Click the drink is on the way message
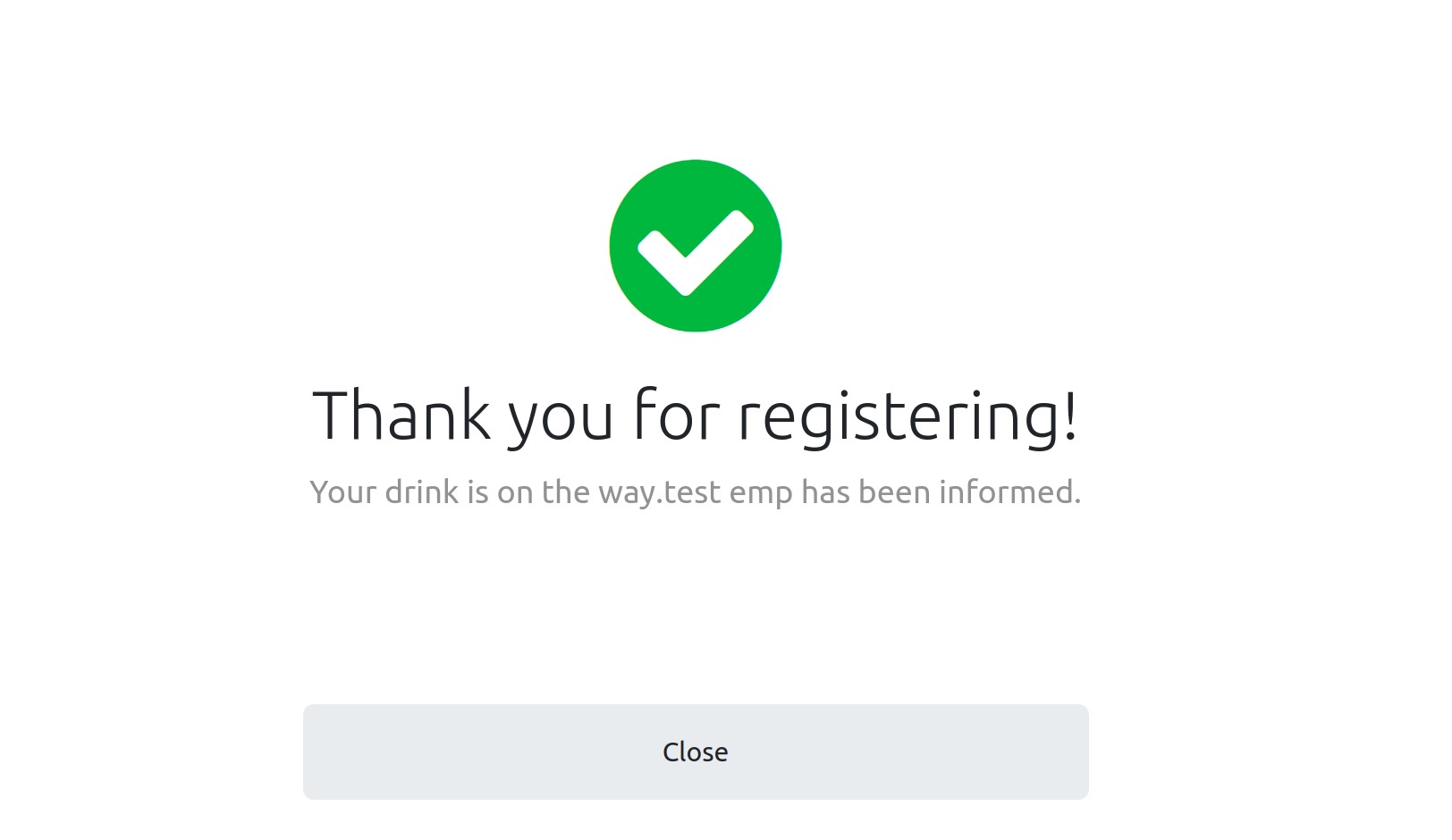 [695, 492]
